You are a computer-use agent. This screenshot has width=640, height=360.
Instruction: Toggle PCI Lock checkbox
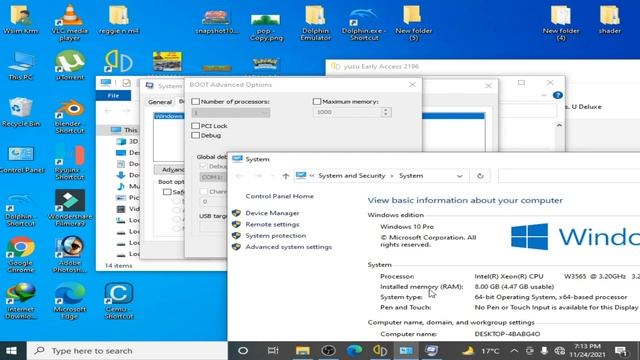[x=196, y=126]
